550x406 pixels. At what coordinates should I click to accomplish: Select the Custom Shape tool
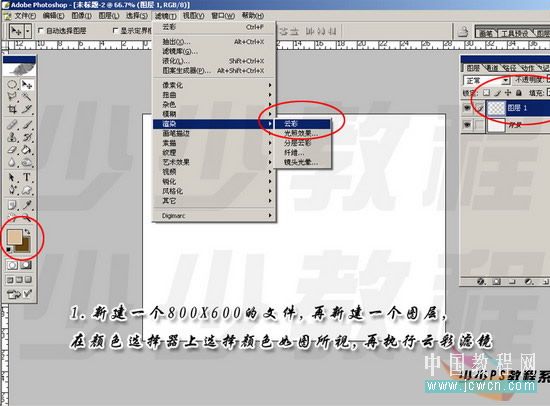coord(27,190)
